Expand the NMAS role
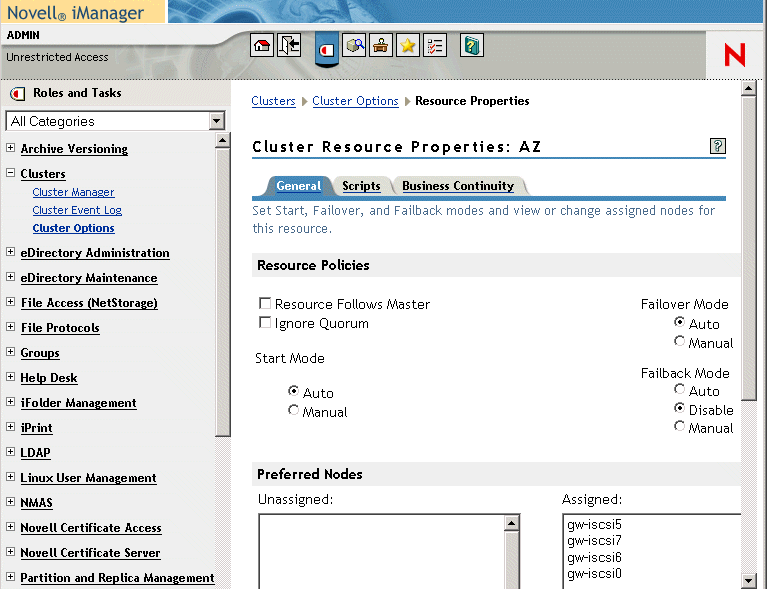The width and height of the screenshot is (767, 589). coord(10,501)
